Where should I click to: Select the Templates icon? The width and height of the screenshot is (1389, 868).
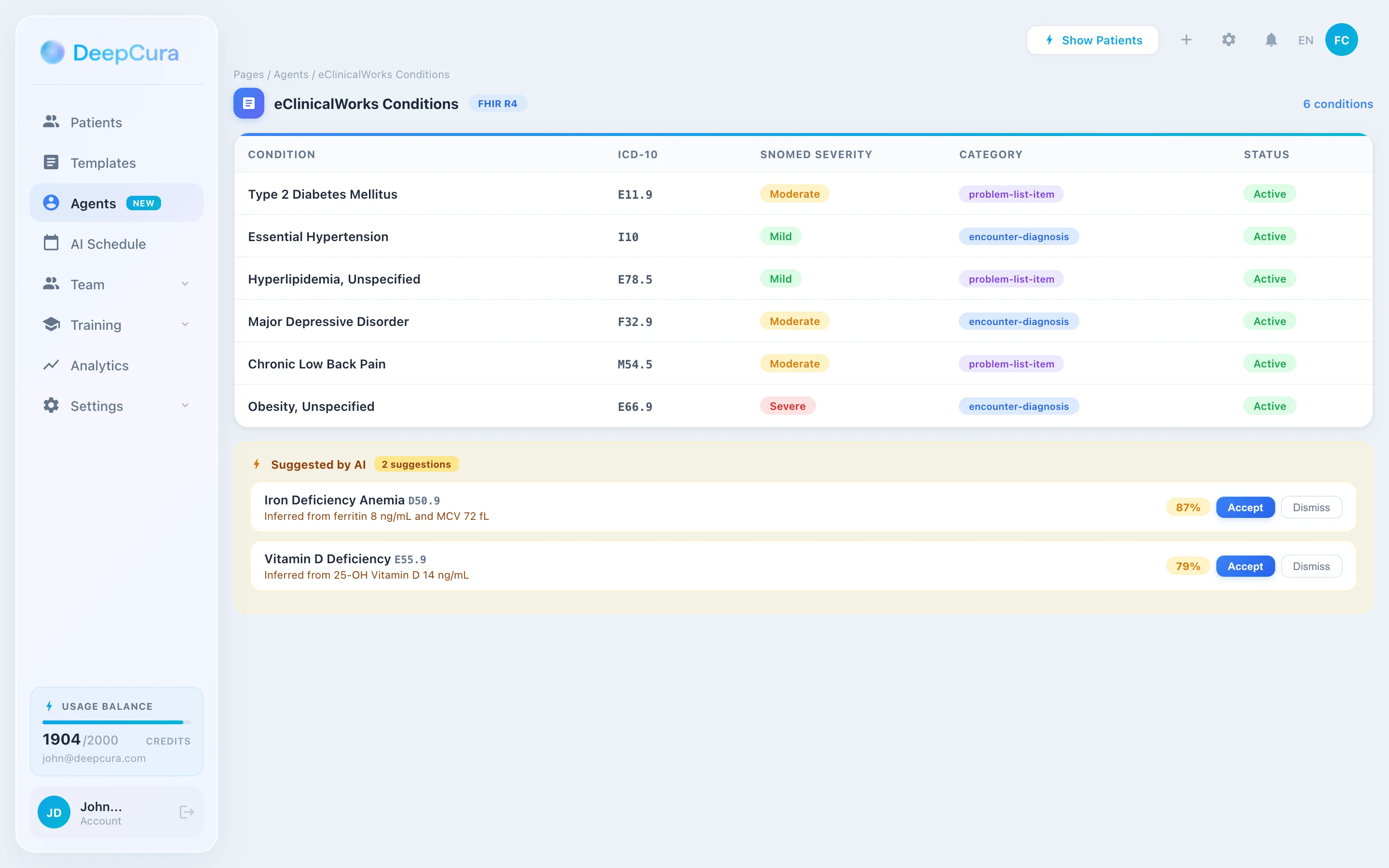pyautogui.click(x=51, y=163)
